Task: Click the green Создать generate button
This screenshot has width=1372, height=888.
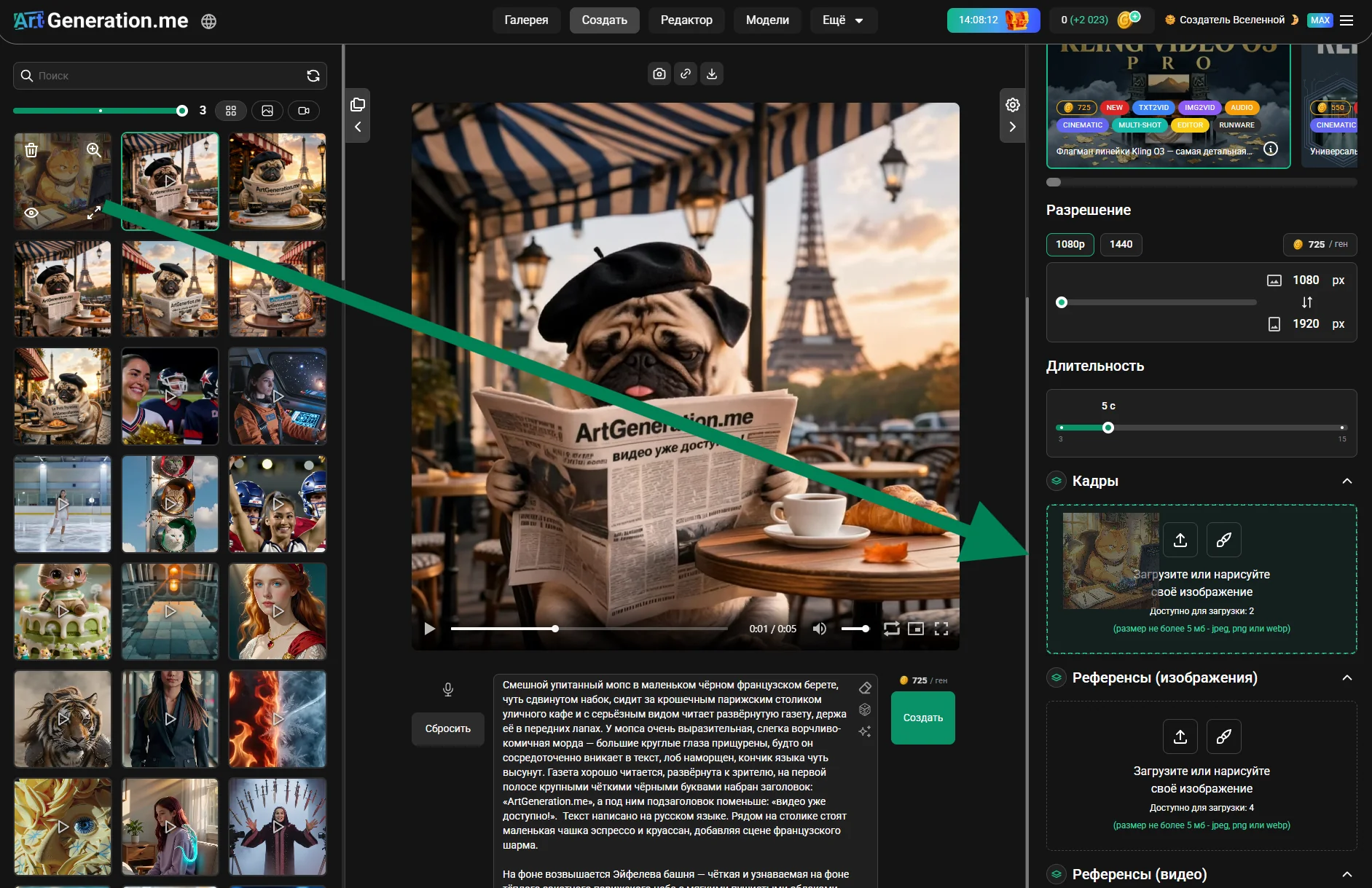Action: tap(923, 718)
